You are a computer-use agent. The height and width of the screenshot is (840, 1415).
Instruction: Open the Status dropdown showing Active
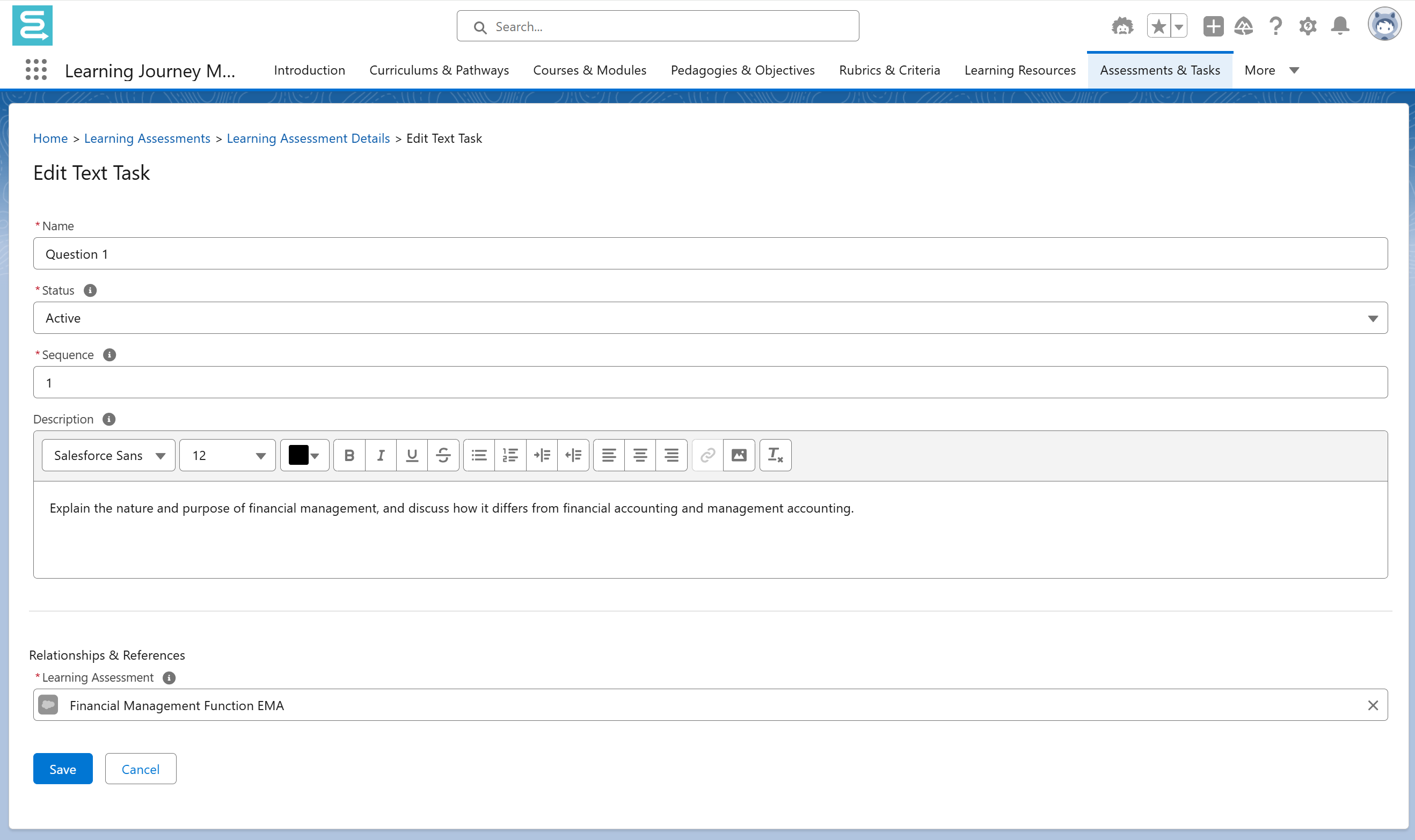[x=710, y=318]
